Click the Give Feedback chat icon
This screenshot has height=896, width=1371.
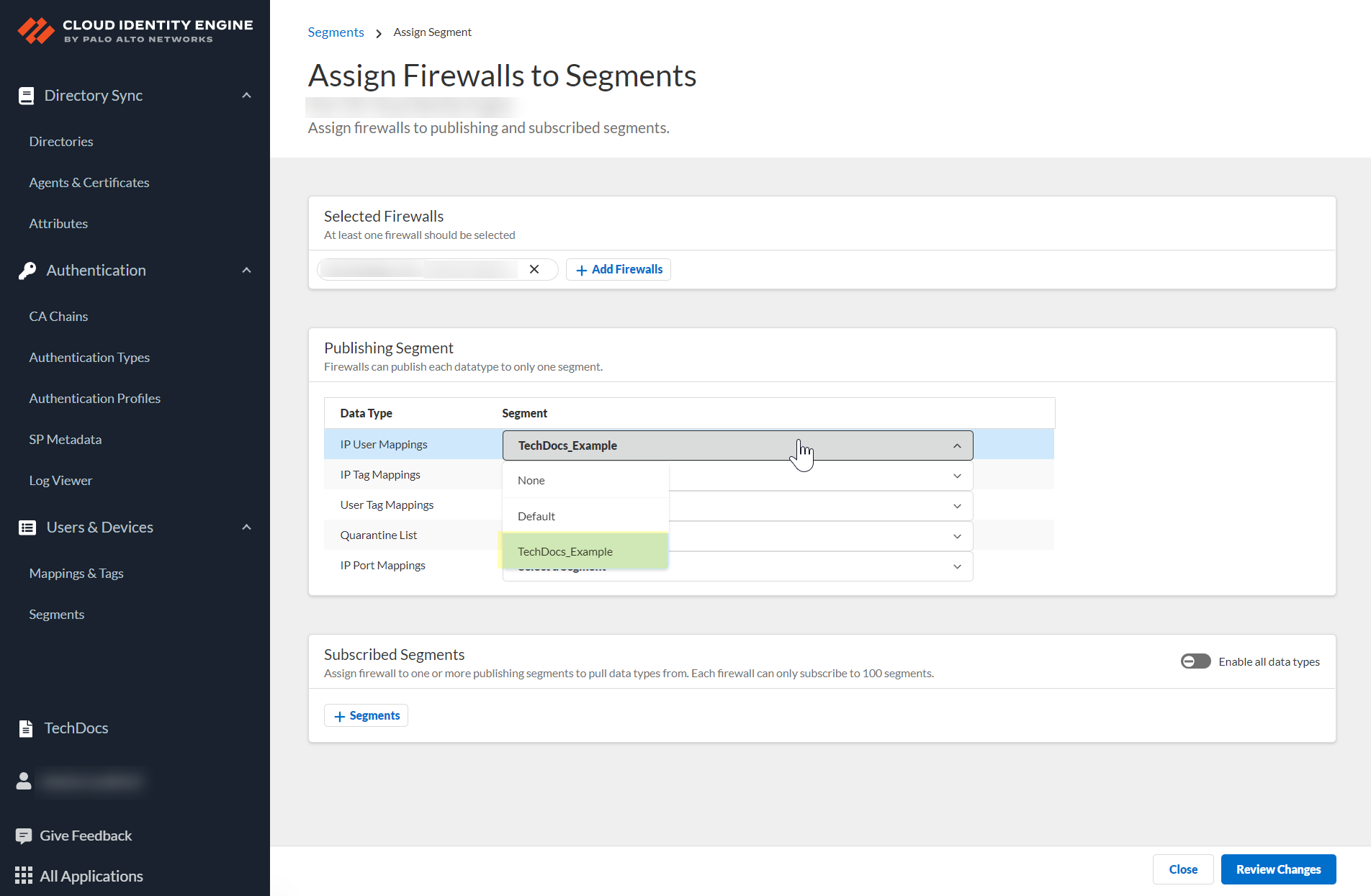(x=24, y=836)
